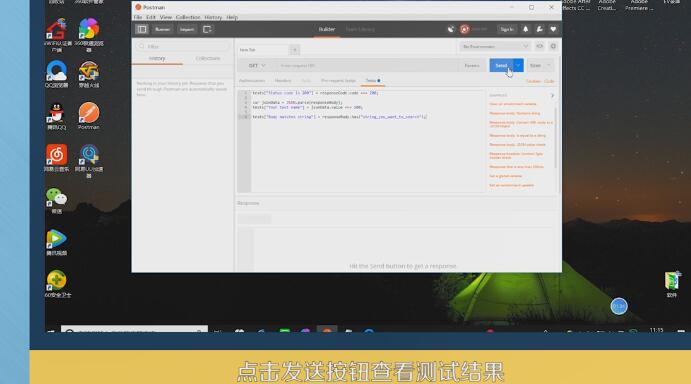This screenshot has width=691, height=384.
Task: Add a new request tab with plus
Action: point(294,50)
